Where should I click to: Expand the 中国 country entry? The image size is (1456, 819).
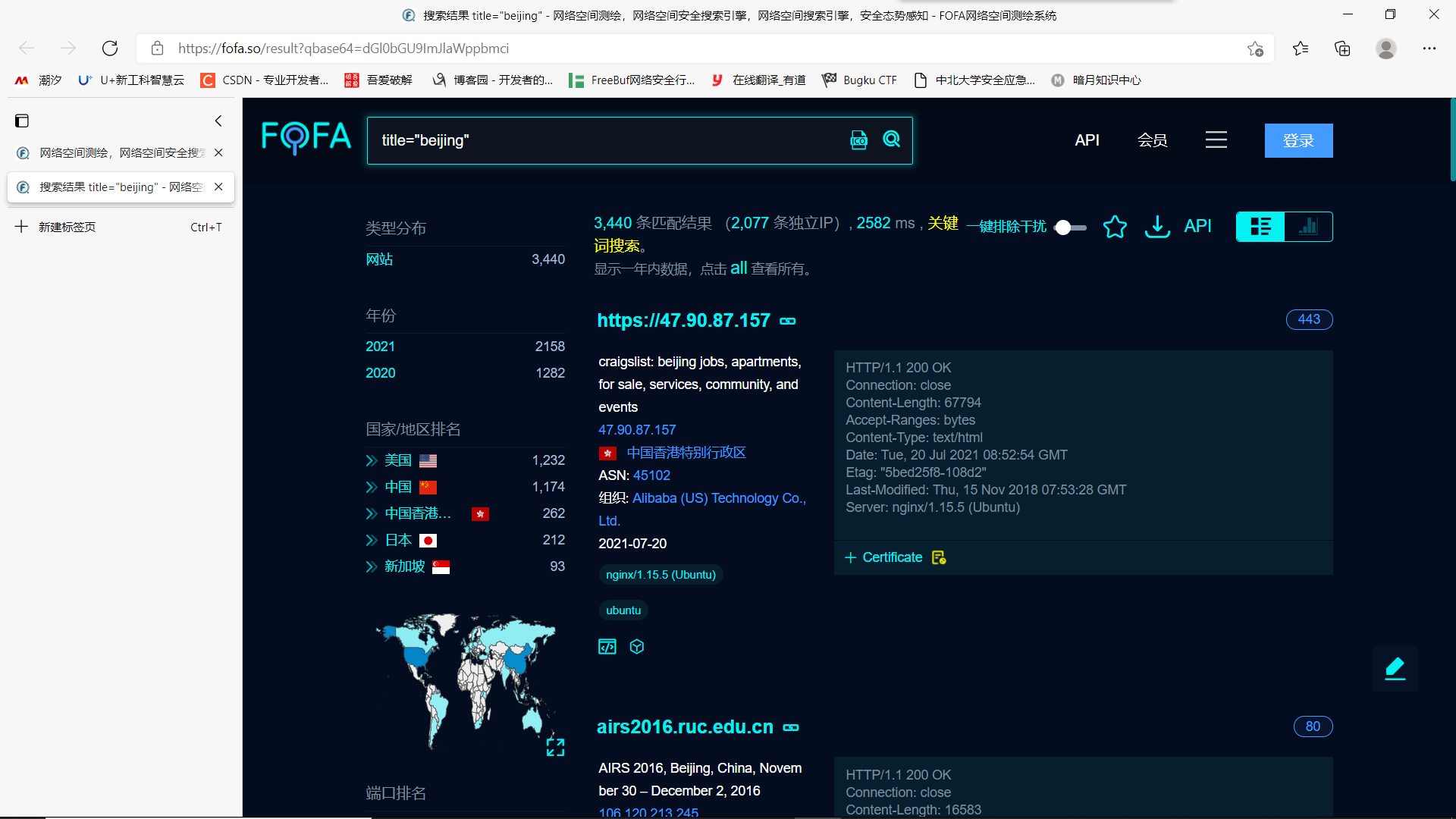[371, 488]
